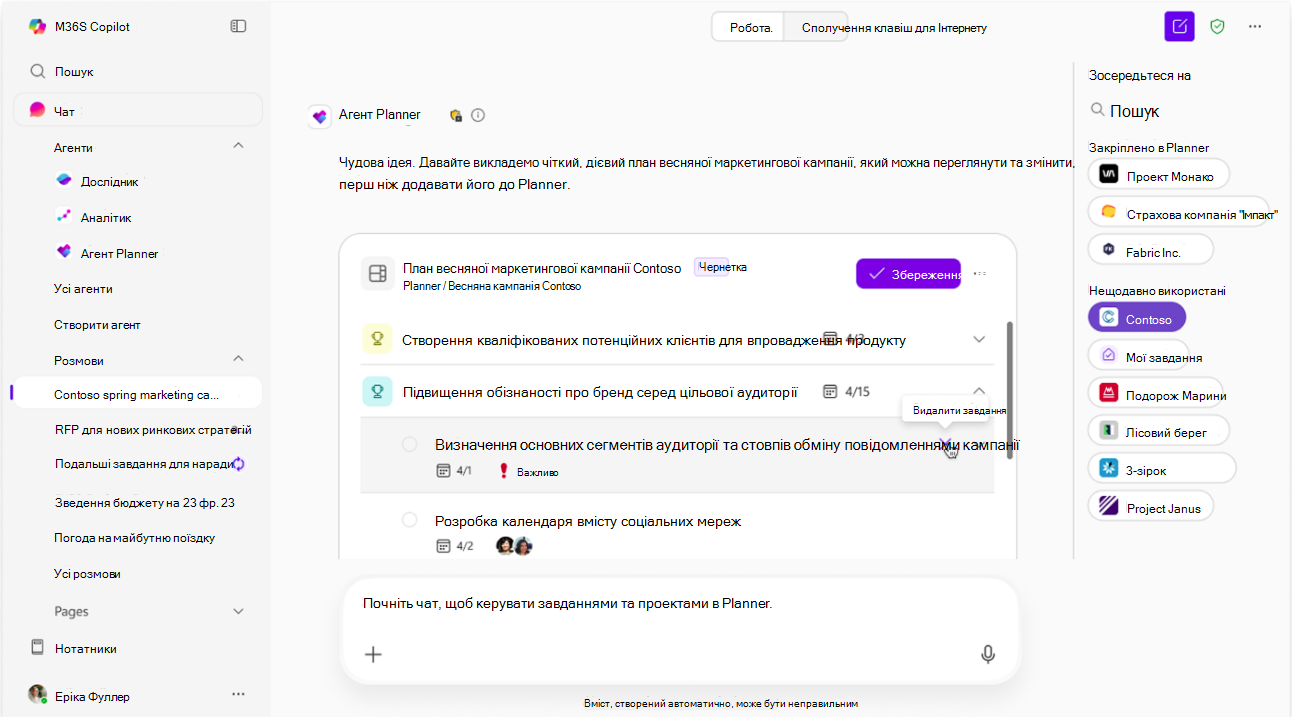Viewport: 1292px width, 717px height.
Task: Toggle the sidebar collapse panel icon
Action: click(x=238, y=26)
